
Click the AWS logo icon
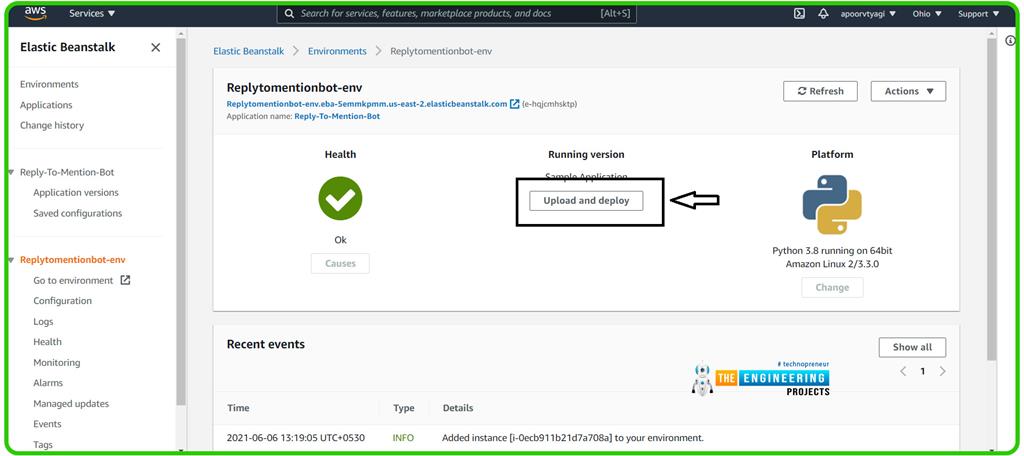36,13
